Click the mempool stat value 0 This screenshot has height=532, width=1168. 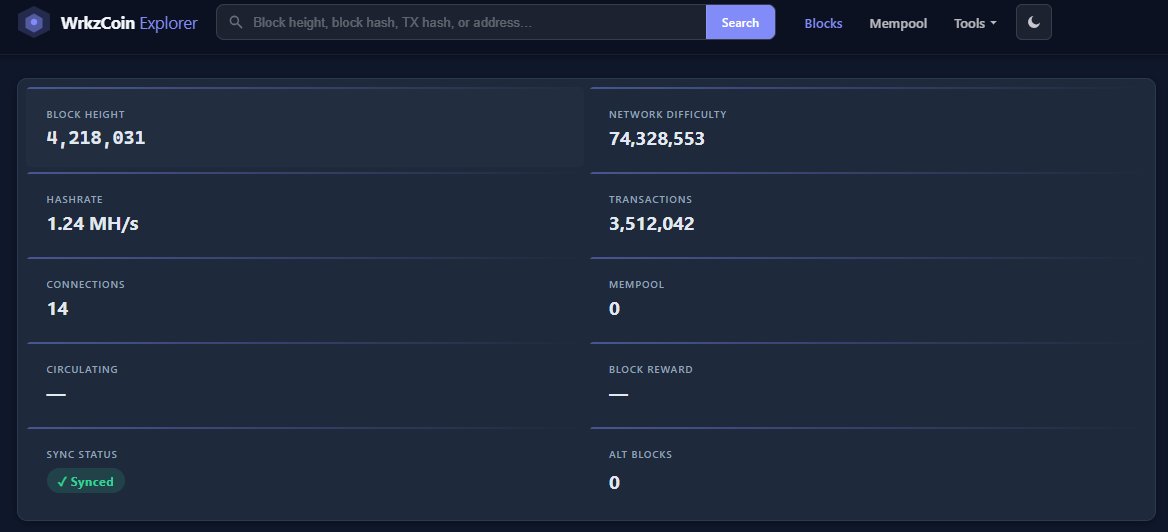[615, 308]
